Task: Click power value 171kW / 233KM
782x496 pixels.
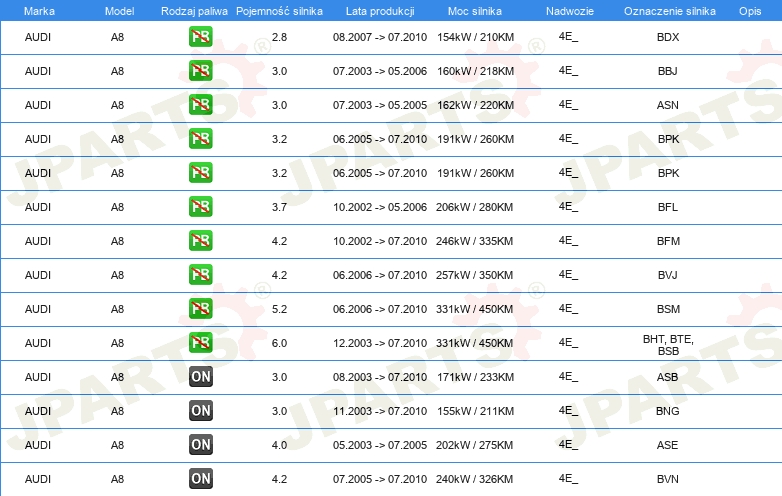Action: click(475, 377)
